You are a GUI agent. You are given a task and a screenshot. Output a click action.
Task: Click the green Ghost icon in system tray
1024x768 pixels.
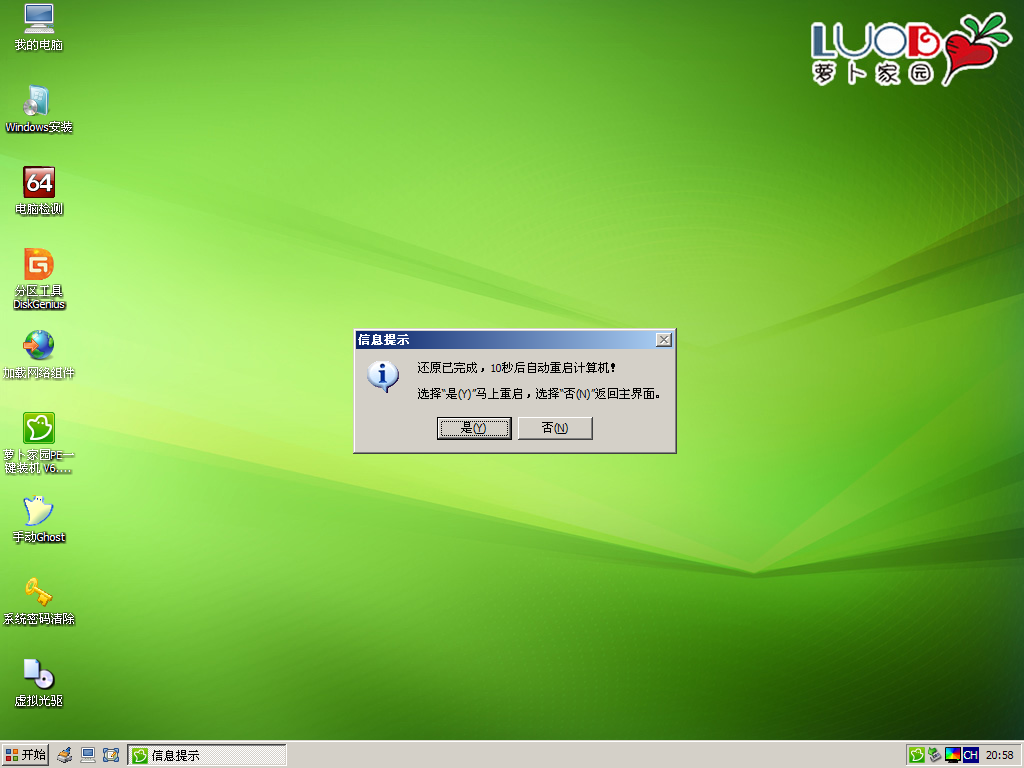click(x=917, y=755)
